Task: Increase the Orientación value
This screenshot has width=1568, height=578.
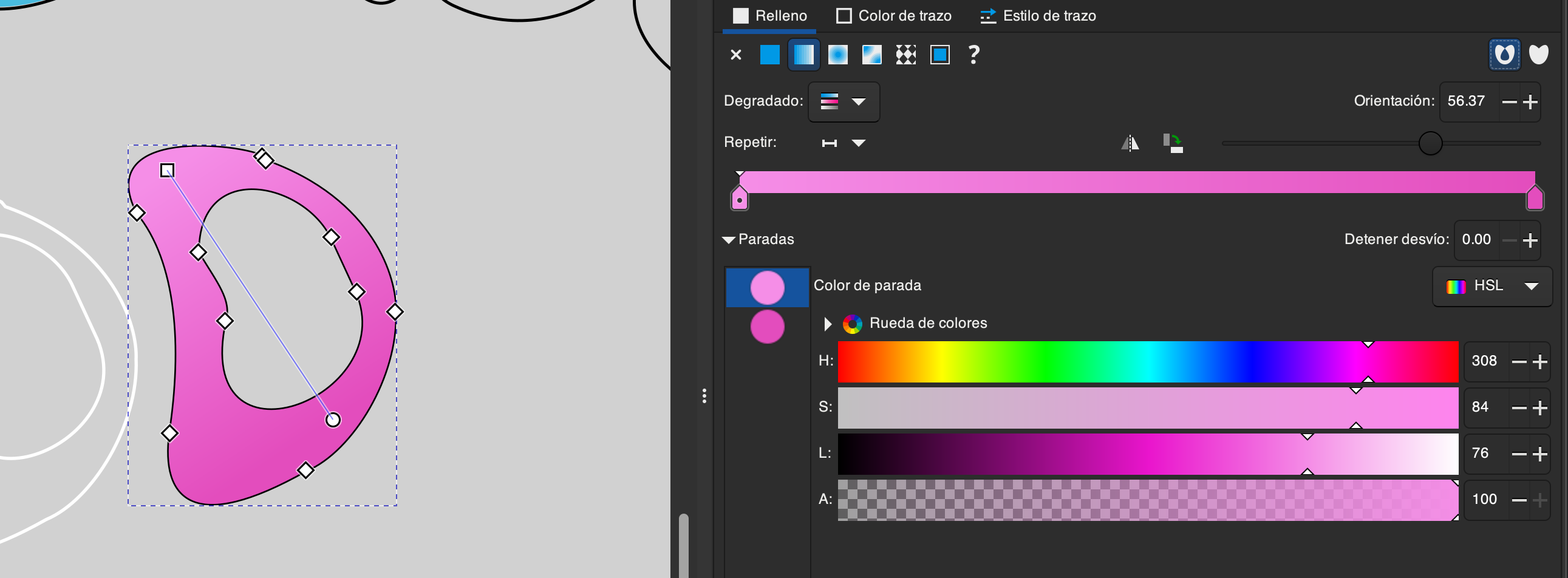Action: click(x=1530, y=101)
